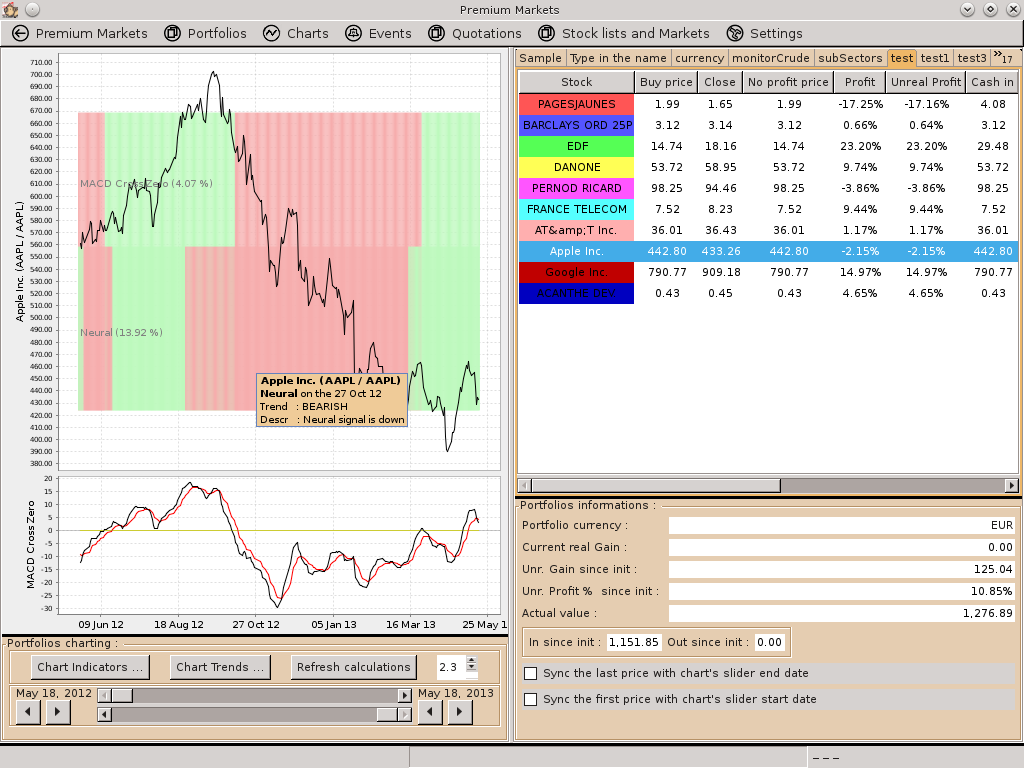The width and height of the screenshot is (1024, 768).
Task: Sort by Profit column header
Action: click(859, 82)
